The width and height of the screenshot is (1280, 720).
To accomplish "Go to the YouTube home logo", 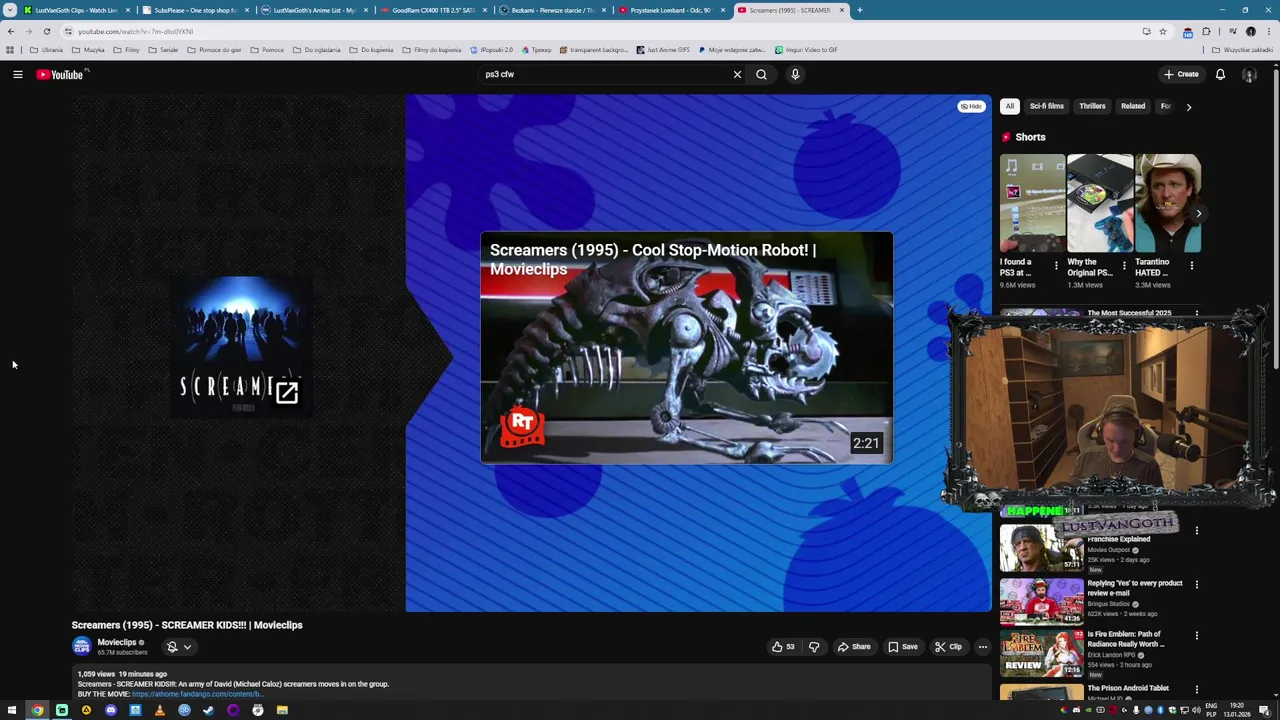I will click(60, 74).
